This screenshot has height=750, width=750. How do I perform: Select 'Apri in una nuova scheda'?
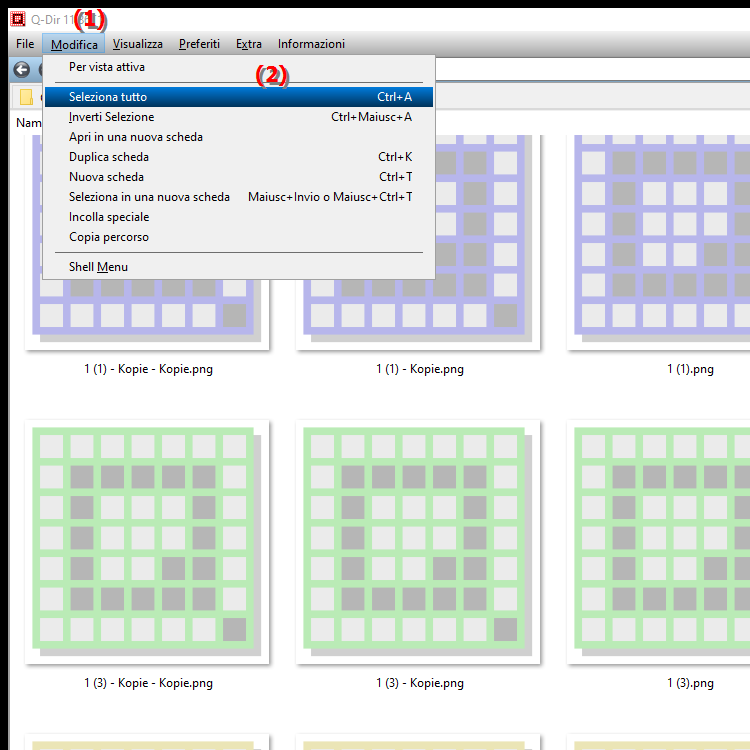click(239, 137)
